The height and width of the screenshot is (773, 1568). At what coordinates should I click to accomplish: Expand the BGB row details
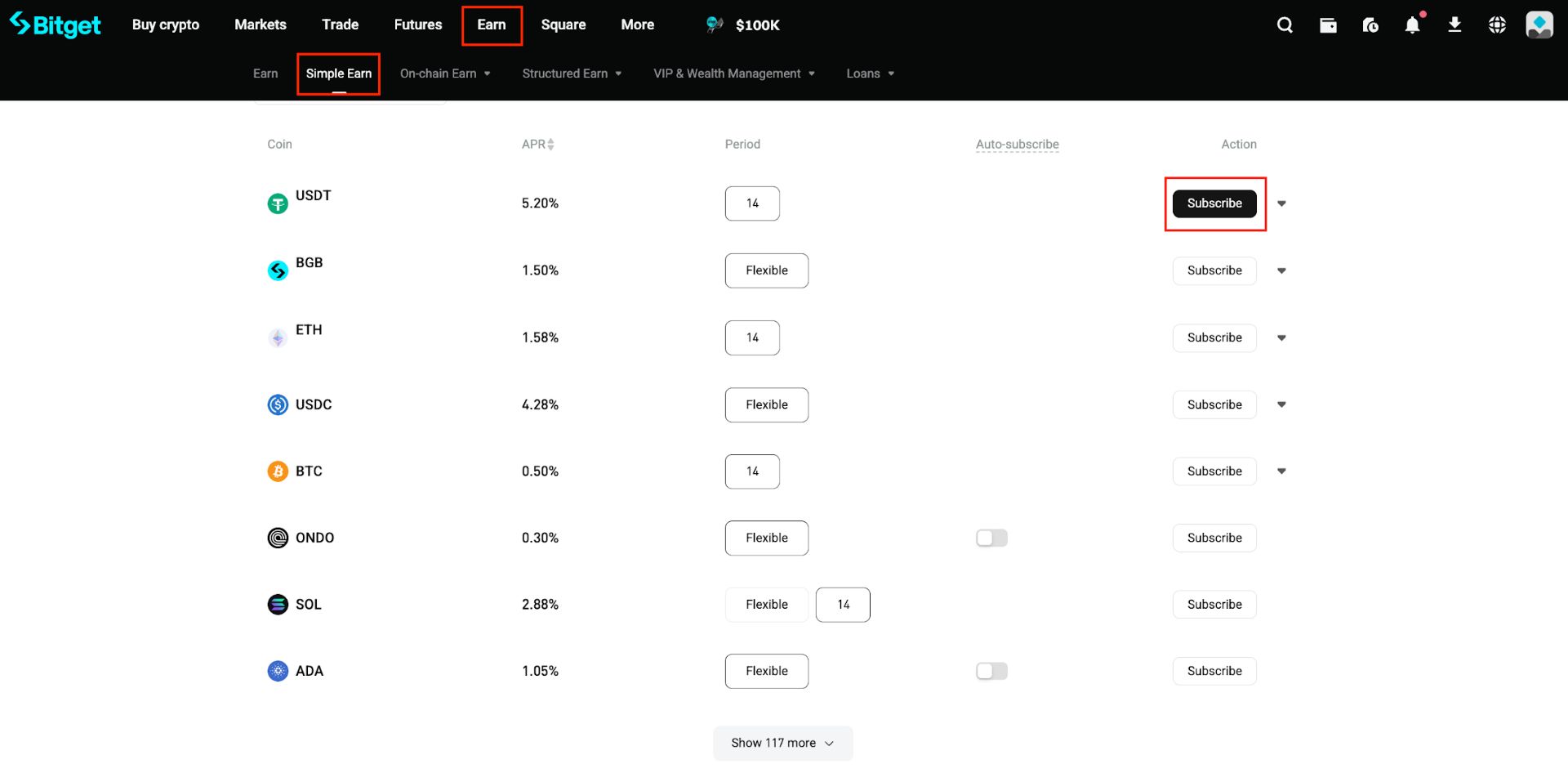pos(1281,270)
